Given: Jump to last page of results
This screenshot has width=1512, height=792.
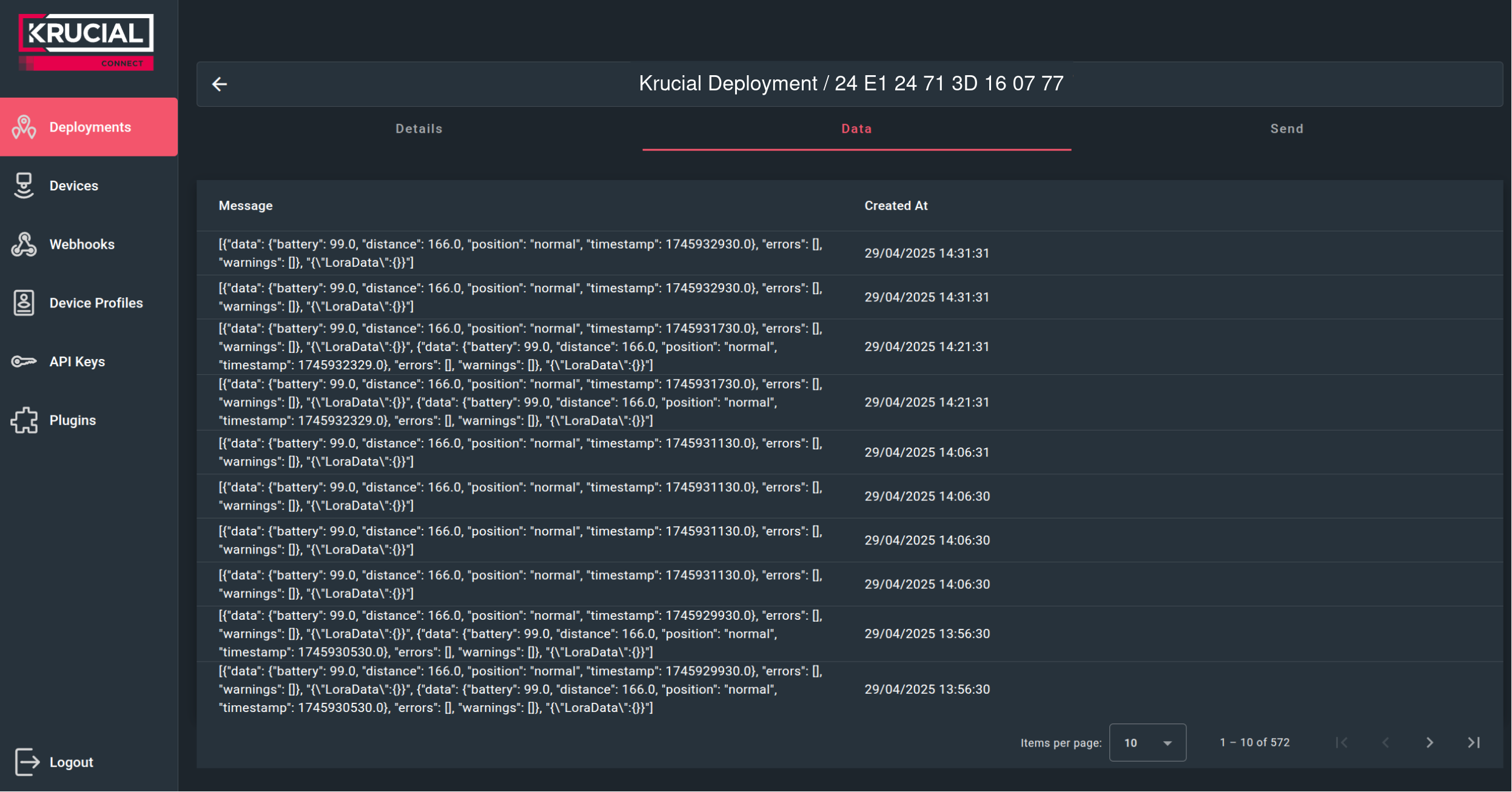Looking at the screenshot, I should [x=1474, y=742].
